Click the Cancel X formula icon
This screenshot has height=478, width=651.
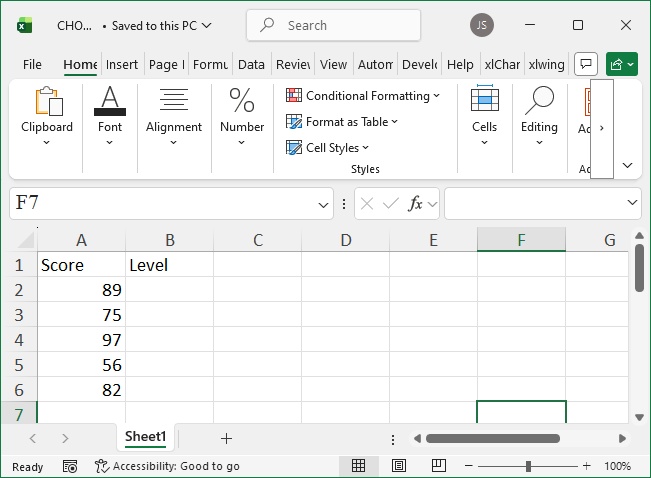[x=367, y=203]
